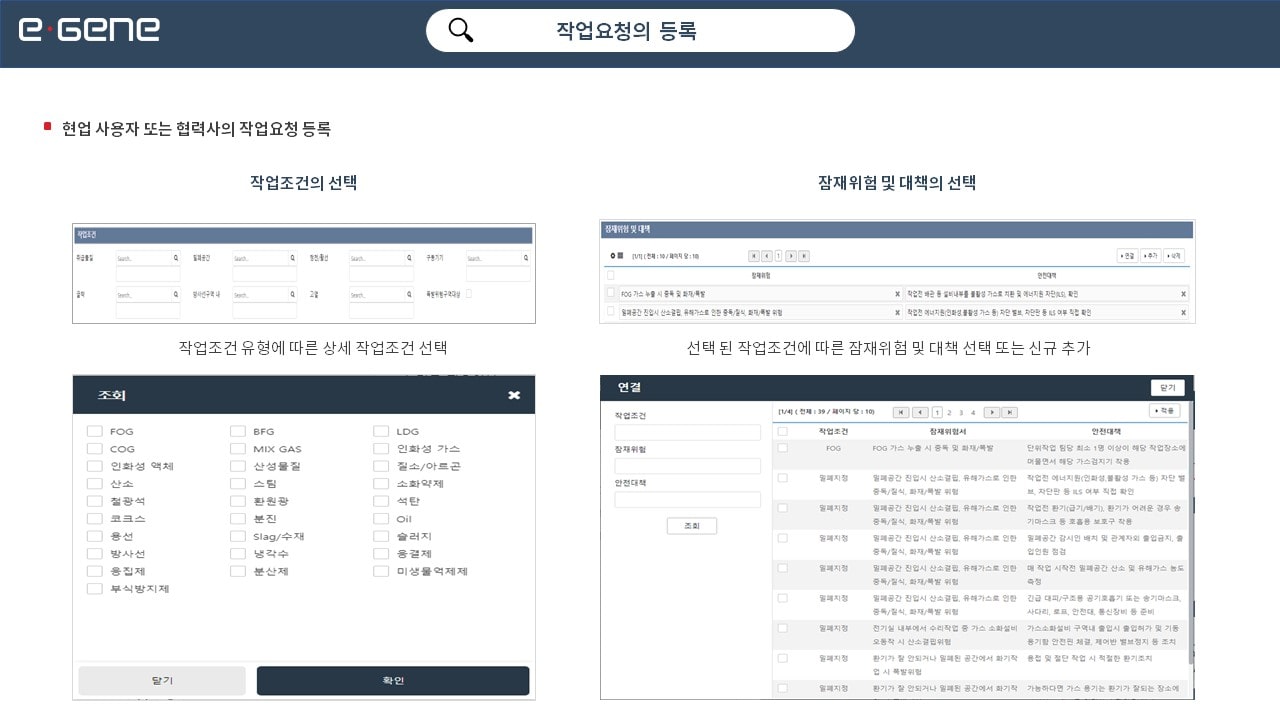This screenshot has width=1280, height=720.
Task: Go to next page in the 연결 list
Action: pos(991,412)
